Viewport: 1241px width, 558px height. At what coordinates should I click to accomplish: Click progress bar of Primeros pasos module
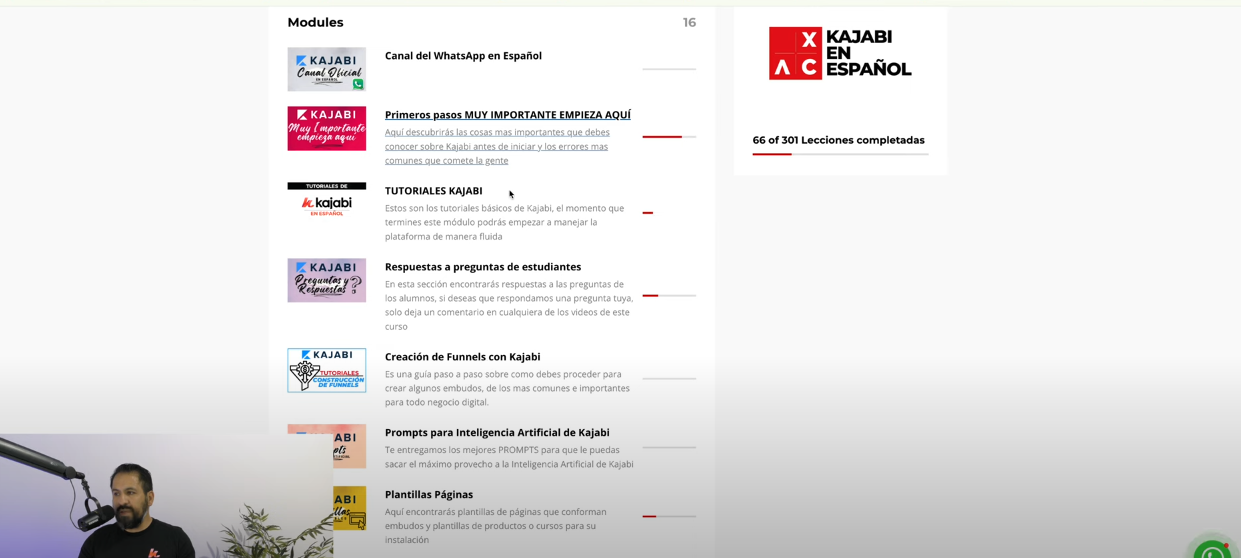669,136
